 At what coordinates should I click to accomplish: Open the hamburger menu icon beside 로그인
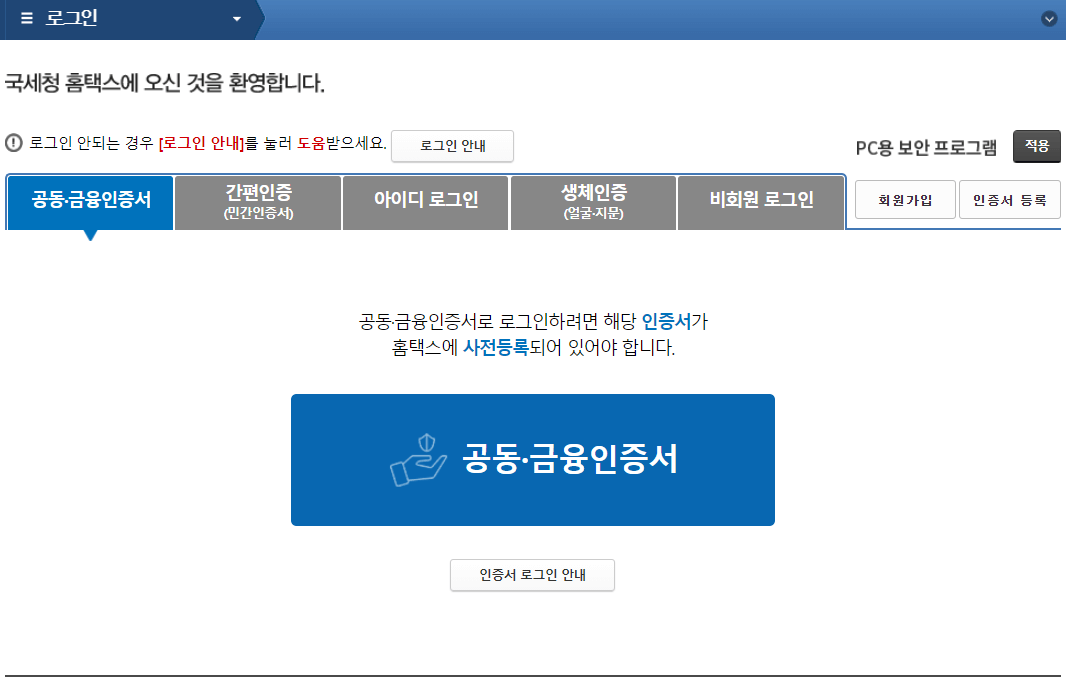point(27,18)
